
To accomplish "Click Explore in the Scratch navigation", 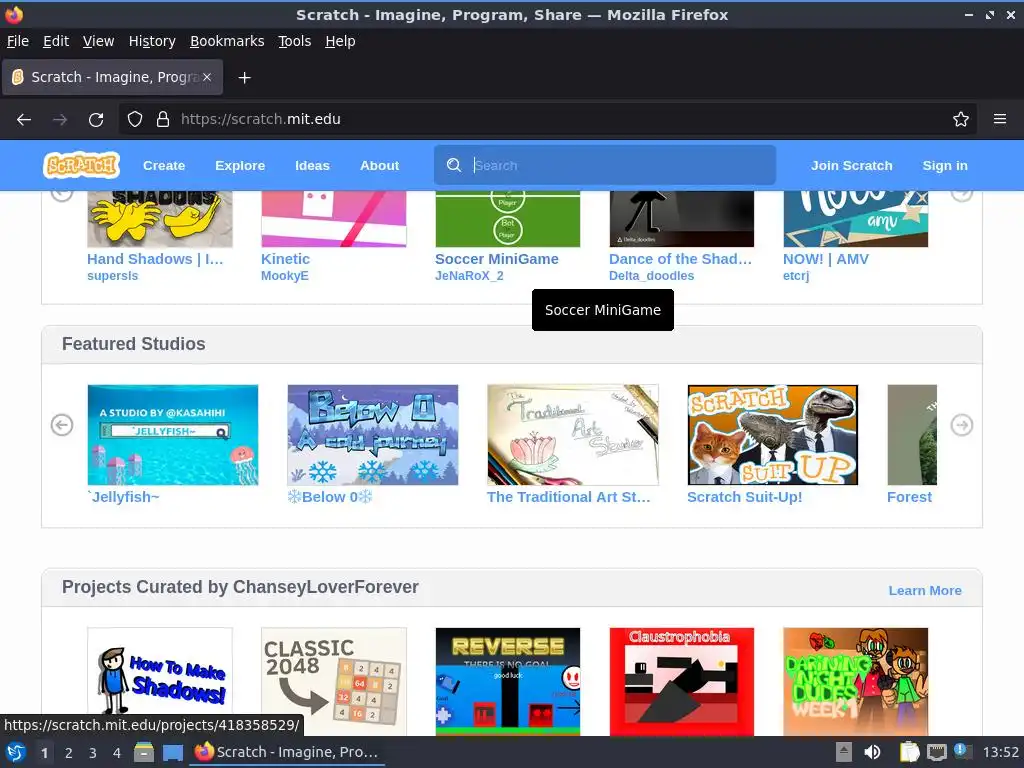I will click(x=240, y=166).
